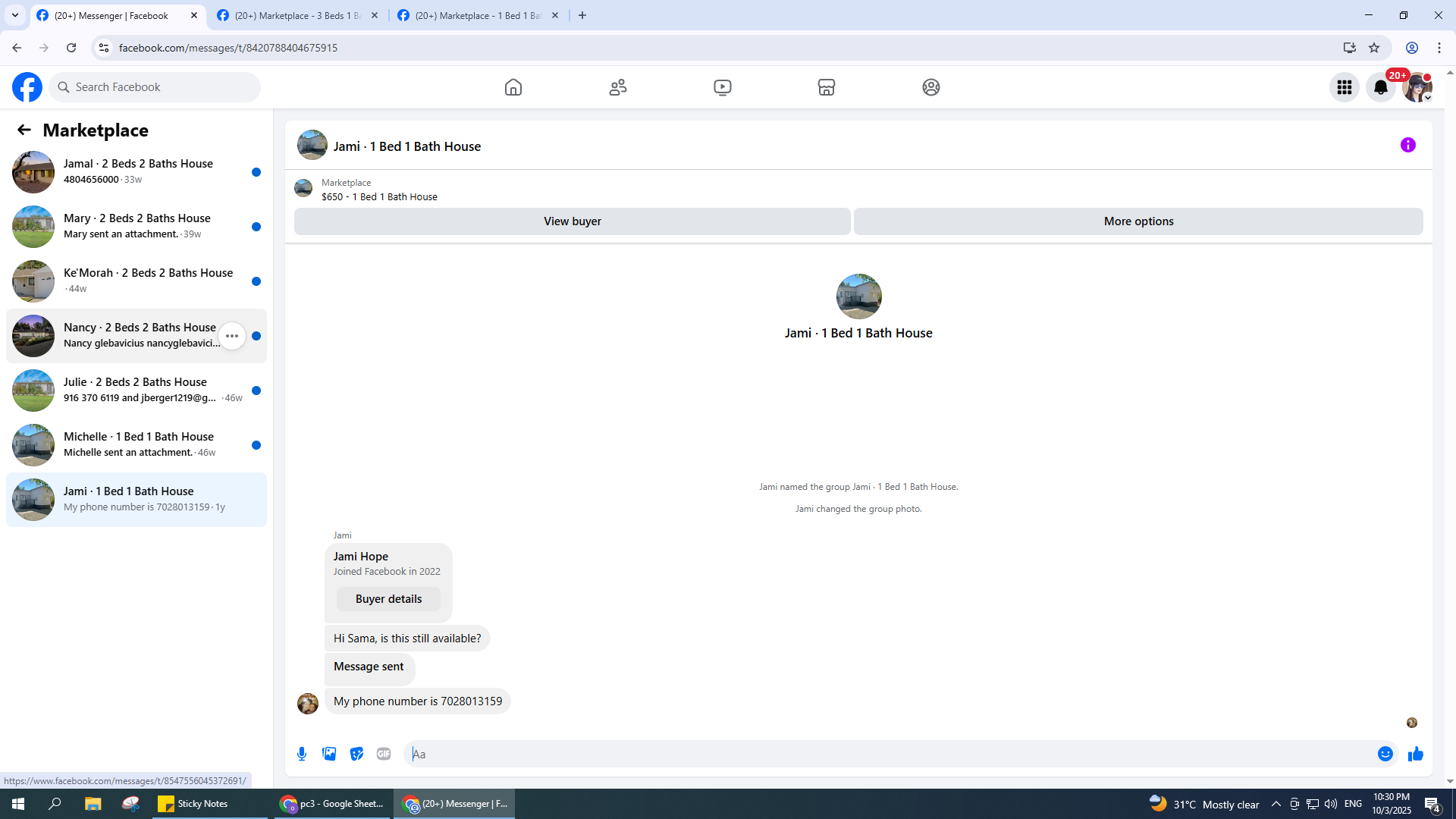This screenshot has width=1456, height=819.
Task: Open Michelle 1 Bed 1 Bath chat
Action: (136, 445)
